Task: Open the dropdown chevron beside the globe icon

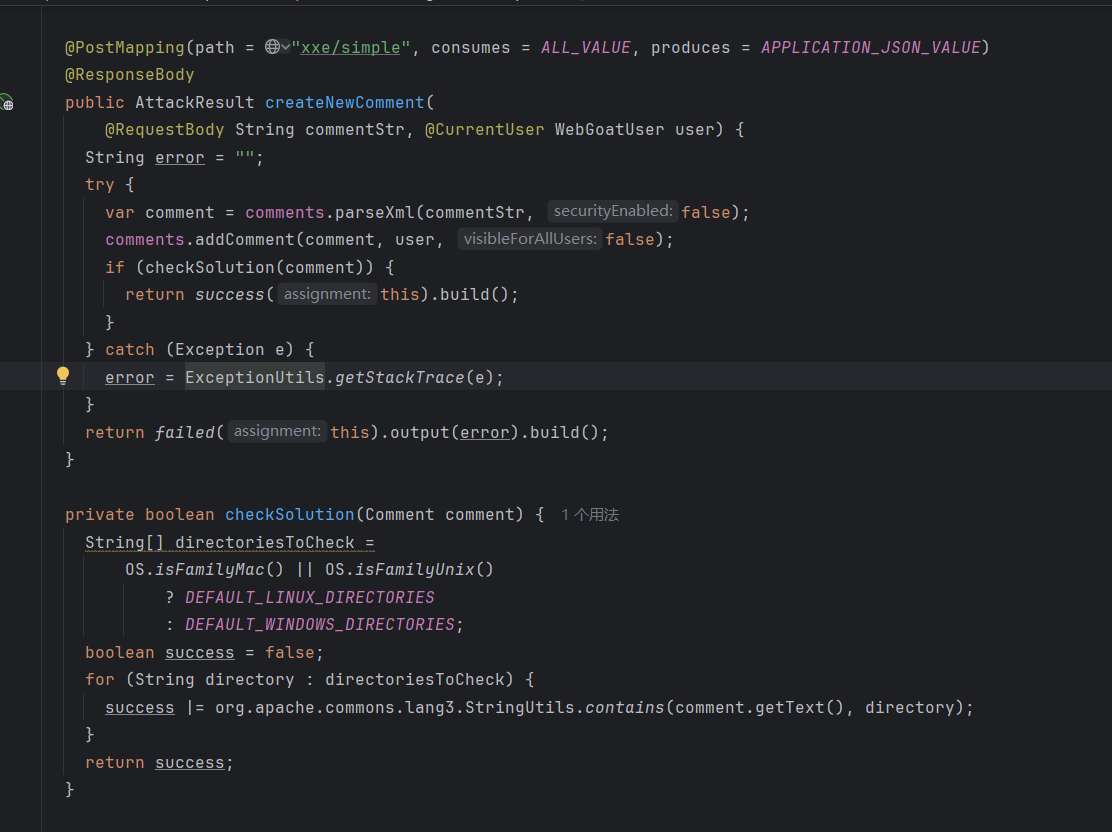Action: point(286,47)
